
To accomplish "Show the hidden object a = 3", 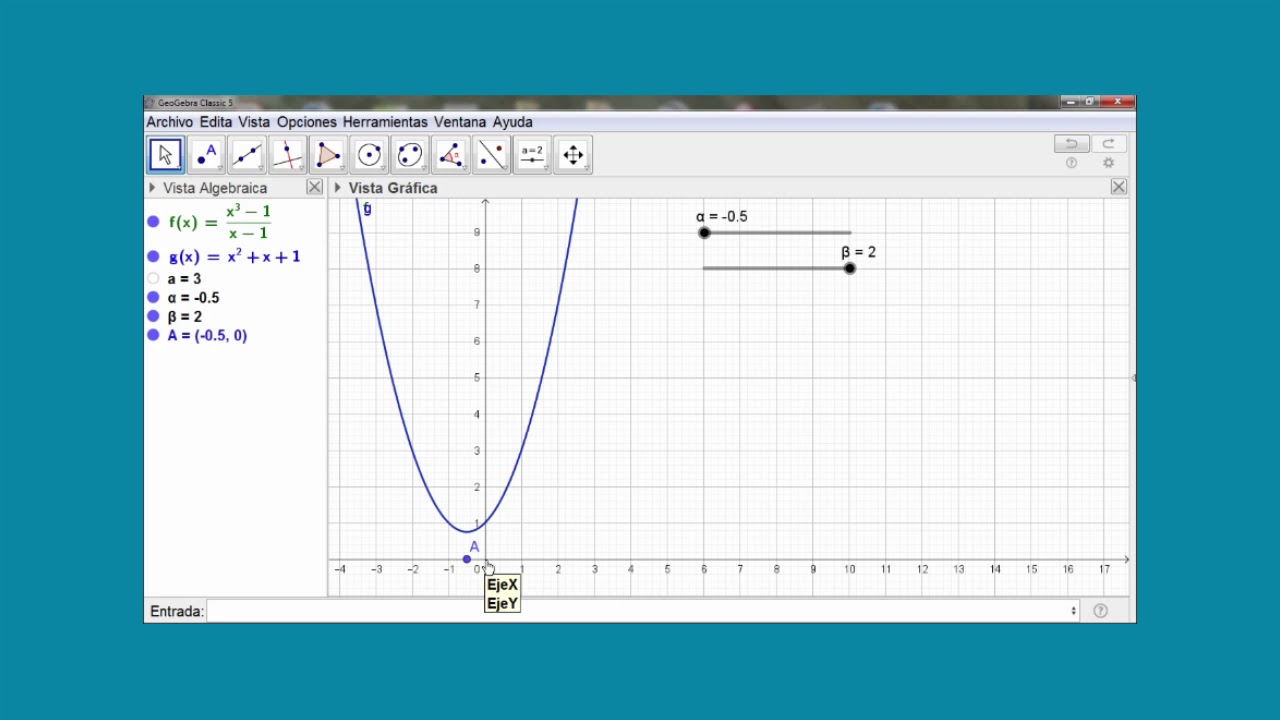I will coord(153,279).
